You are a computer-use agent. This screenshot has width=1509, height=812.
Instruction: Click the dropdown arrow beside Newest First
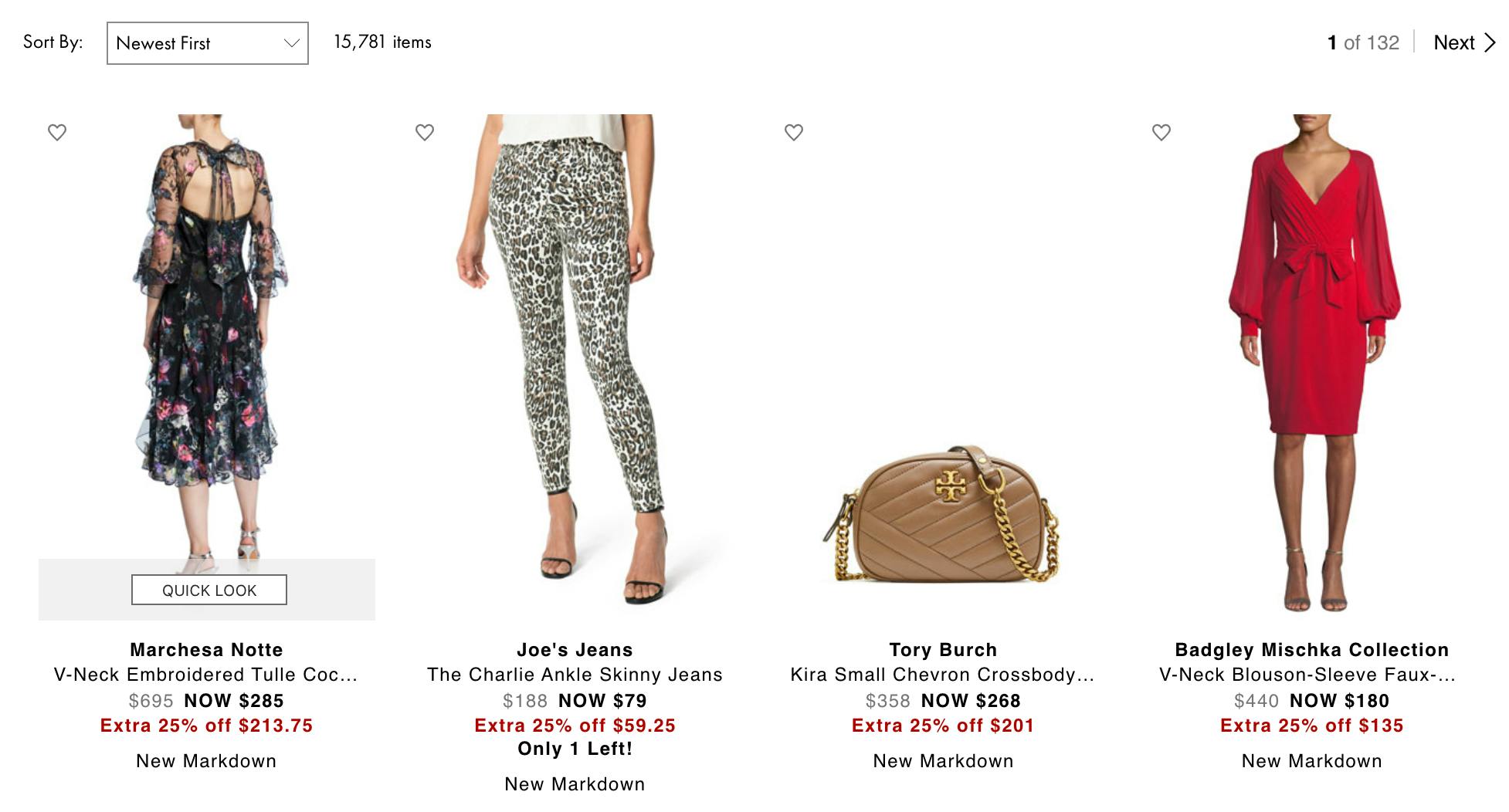point(291,43)
